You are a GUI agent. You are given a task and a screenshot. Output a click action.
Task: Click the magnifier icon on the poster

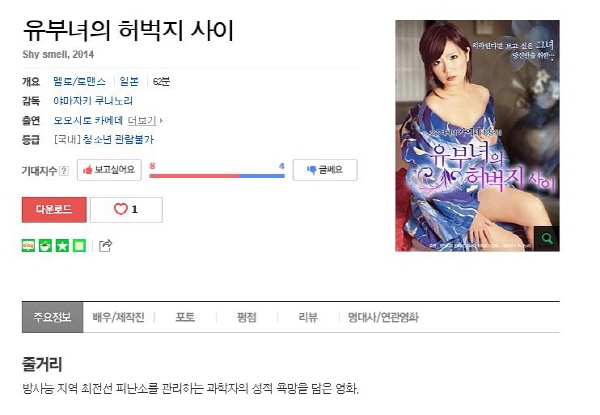pos(547,238)
